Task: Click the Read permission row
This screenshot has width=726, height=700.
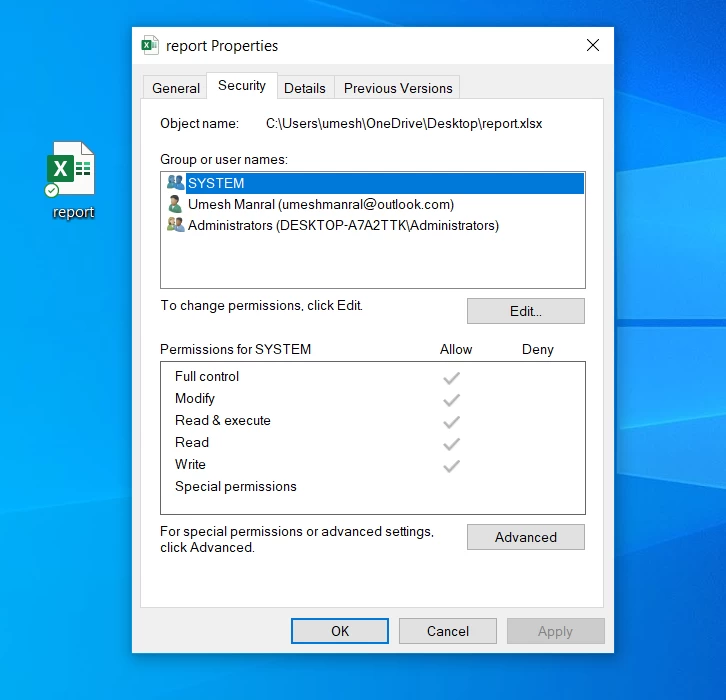Action: (373, 443)
